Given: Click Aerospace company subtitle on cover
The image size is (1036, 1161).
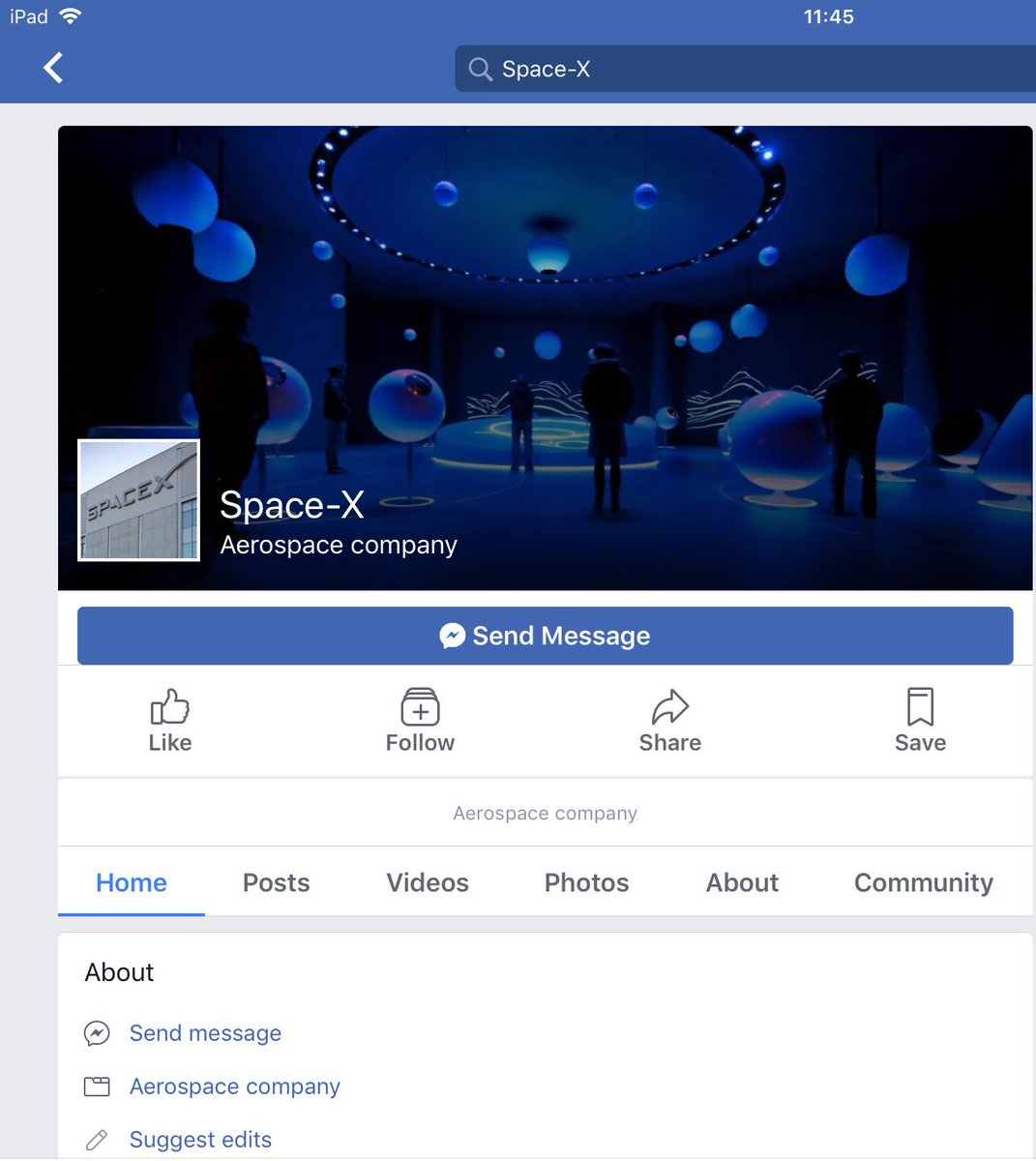Looking at the screenshot, I should (339, 546).
